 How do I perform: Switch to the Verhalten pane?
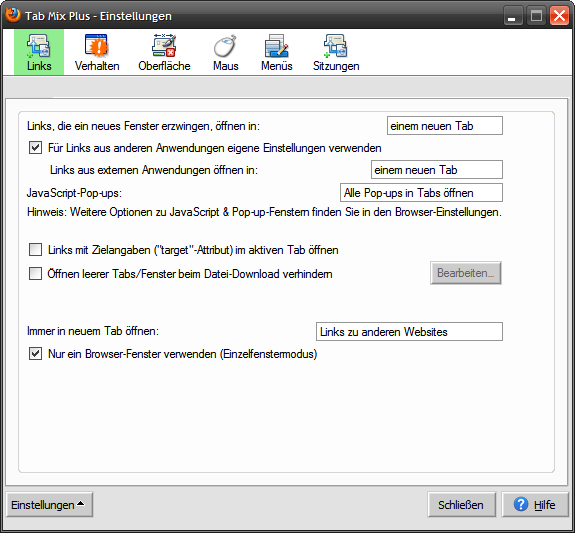(97, 52)
